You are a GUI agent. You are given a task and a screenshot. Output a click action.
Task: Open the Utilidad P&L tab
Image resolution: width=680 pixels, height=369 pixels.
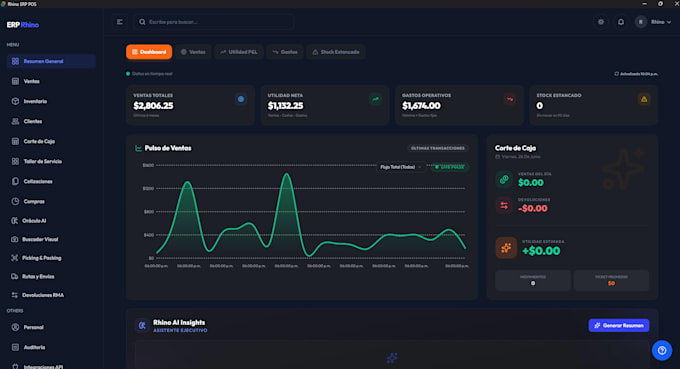[x=239, y=52]
